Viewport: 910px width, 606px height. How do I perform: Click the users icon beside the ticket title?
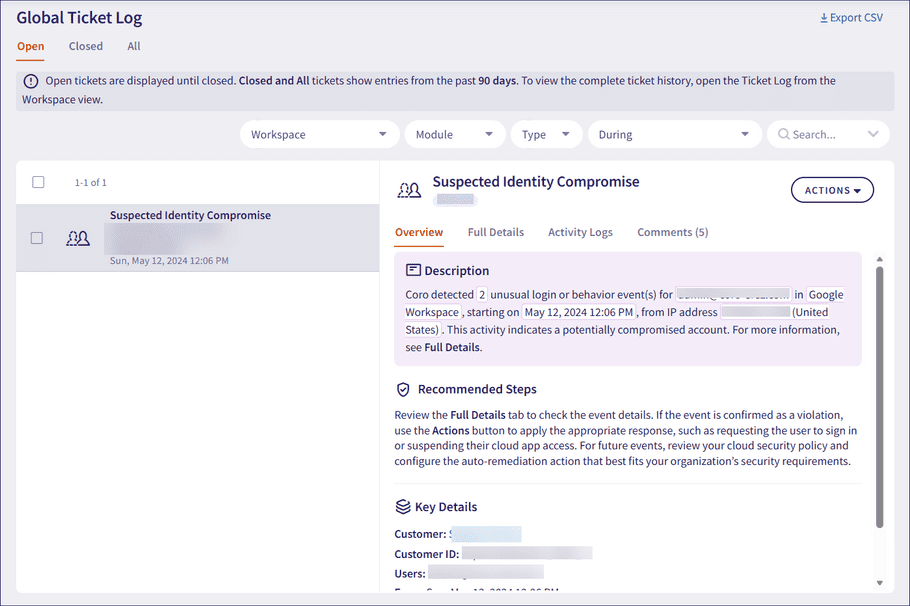(409, 190)
